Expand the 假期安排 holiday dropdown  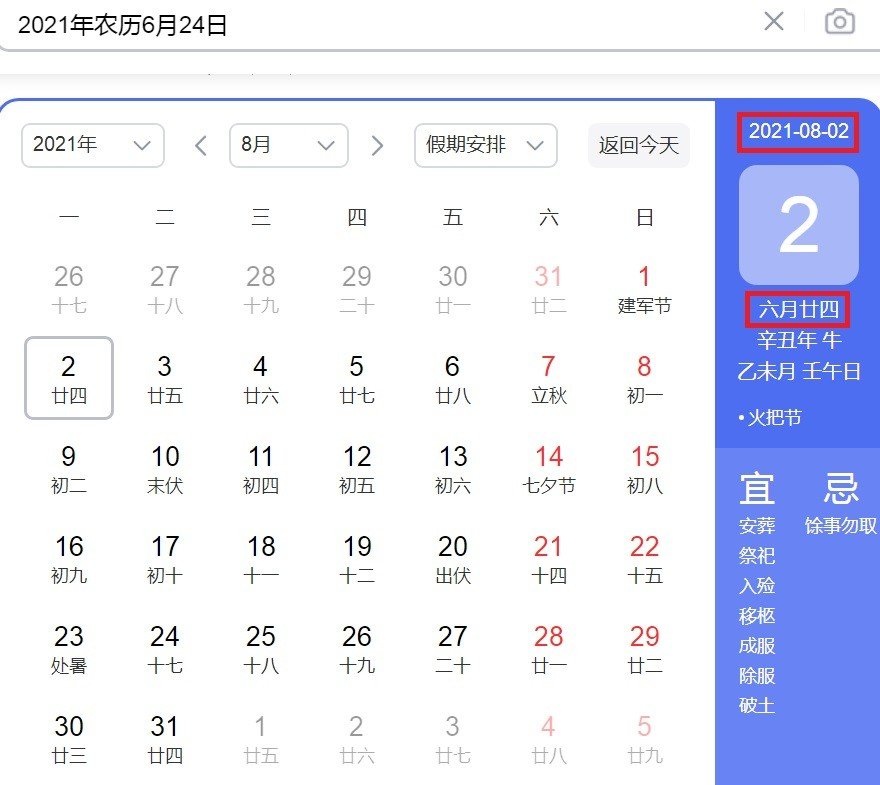coord(485,145)
